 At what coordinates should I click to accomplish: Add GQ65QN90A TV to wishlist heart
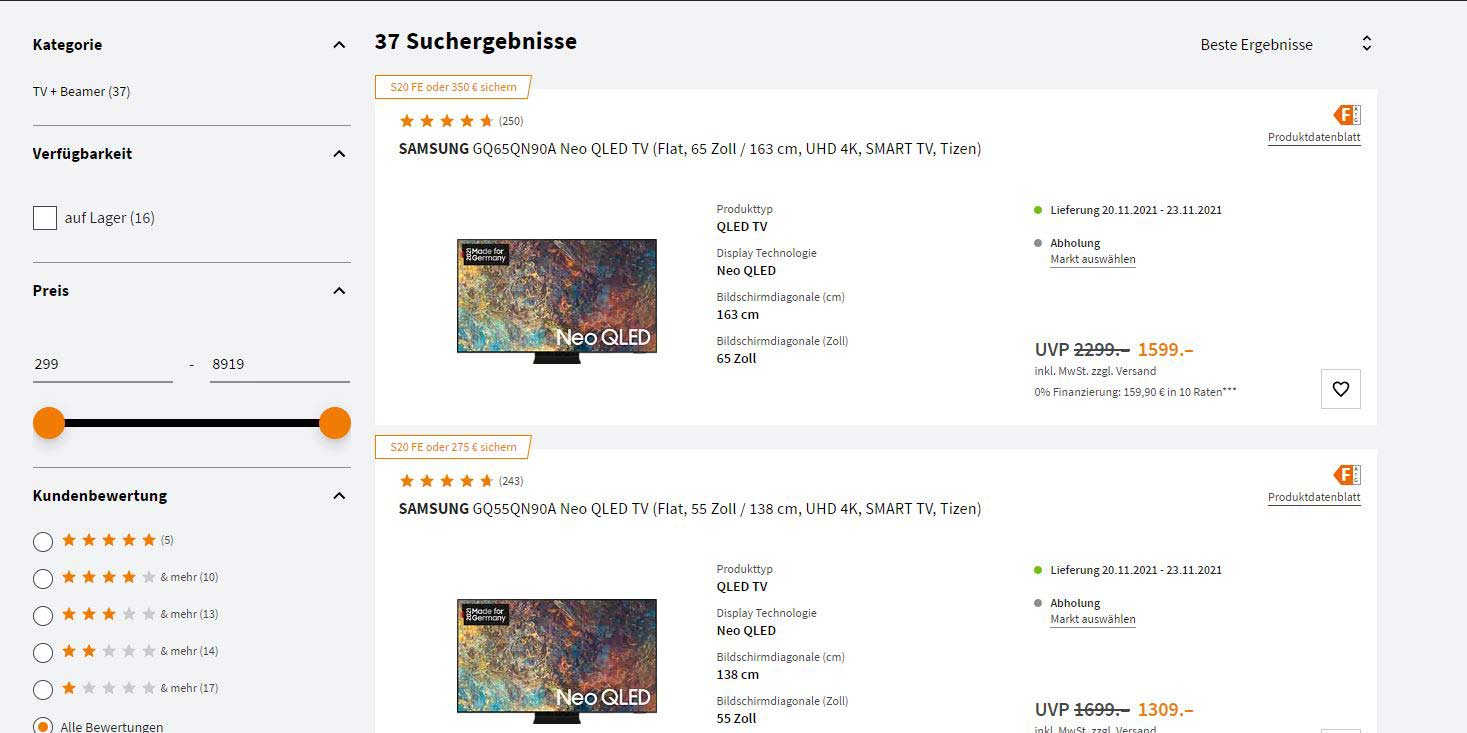[x=1340, y=389]
